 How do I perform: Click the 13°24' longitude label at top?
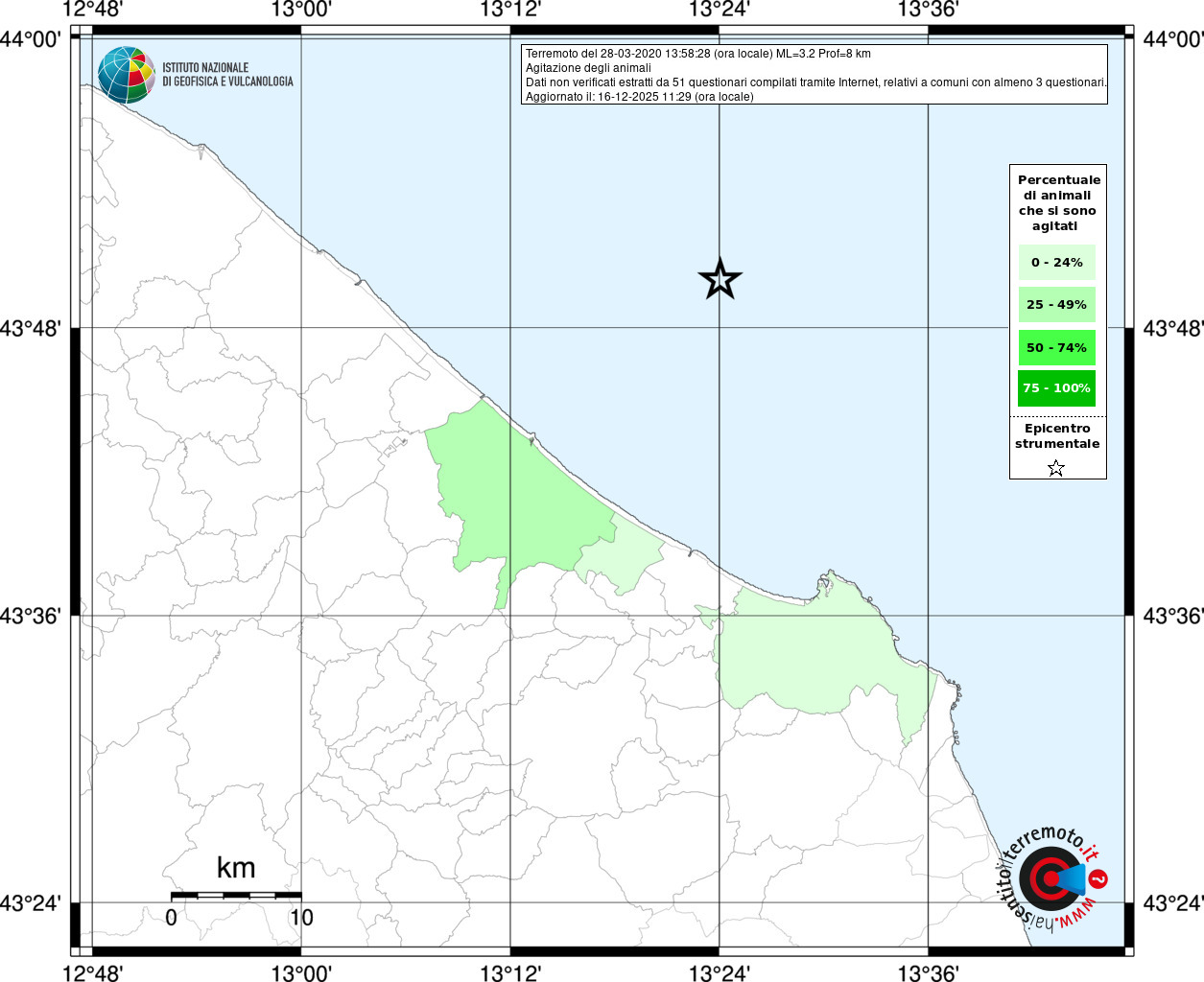(x=720, y=11)
